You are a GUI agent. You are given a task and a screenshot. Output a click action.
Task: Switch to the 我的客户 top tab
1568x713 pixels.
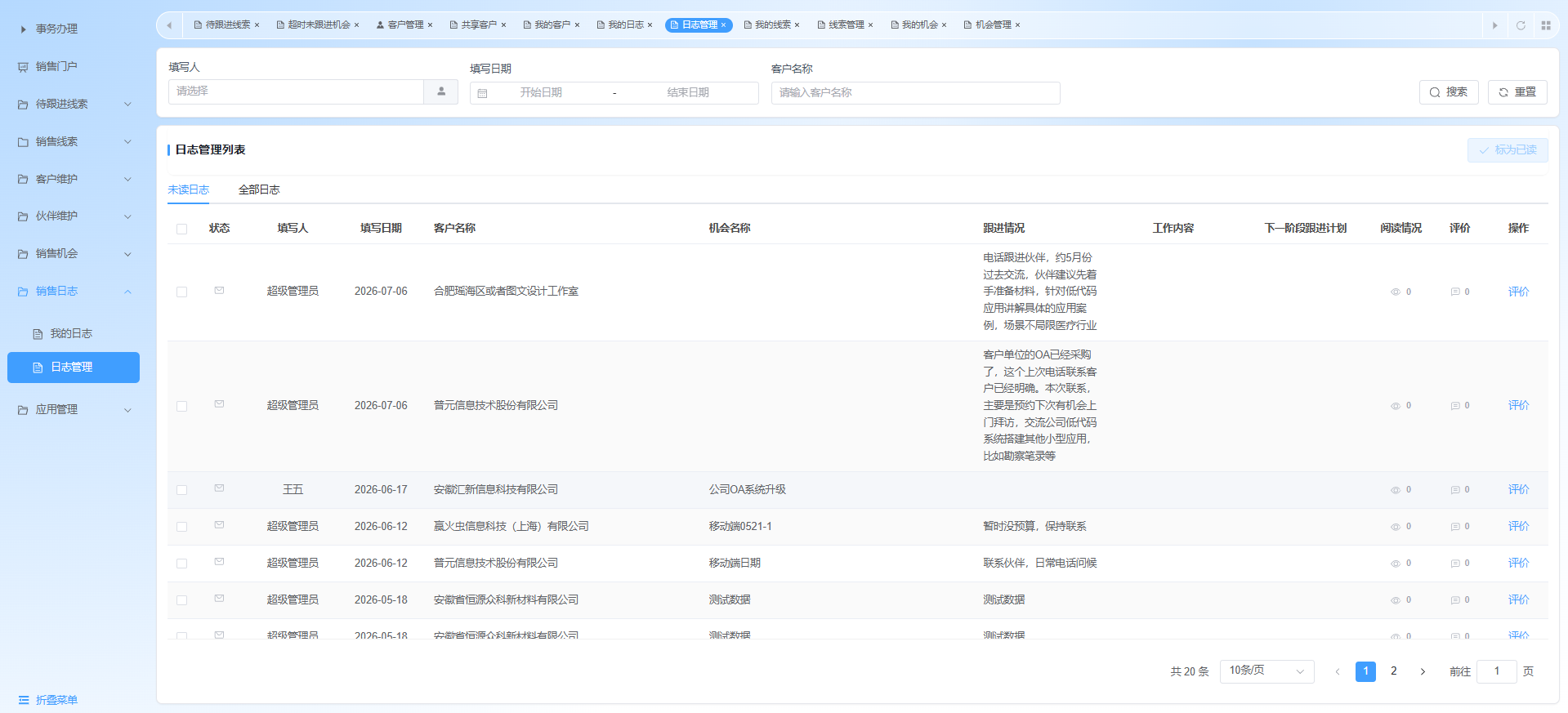[552, 25]
